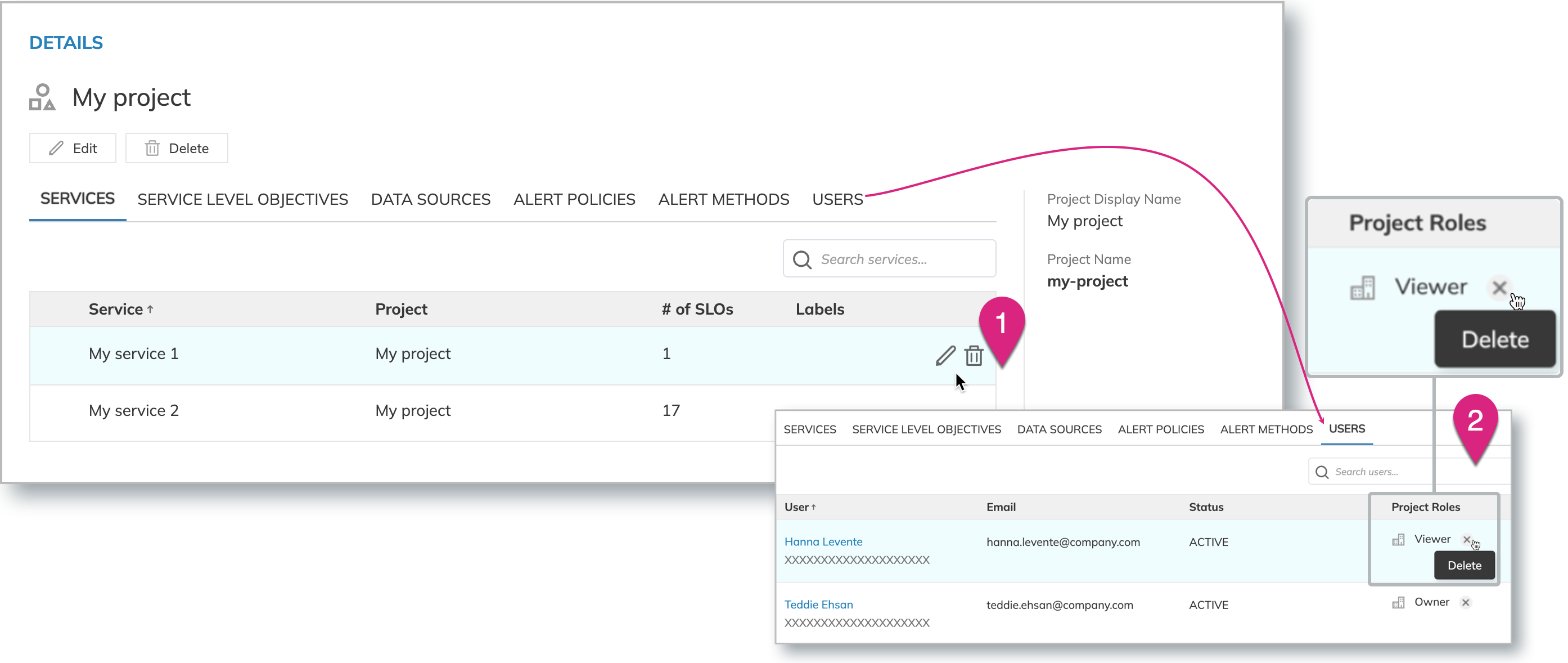Viewport: 1568px width, 663px height.
Task: Switch to DATA SOURCES tab in main window
Action: click(430, 199)
